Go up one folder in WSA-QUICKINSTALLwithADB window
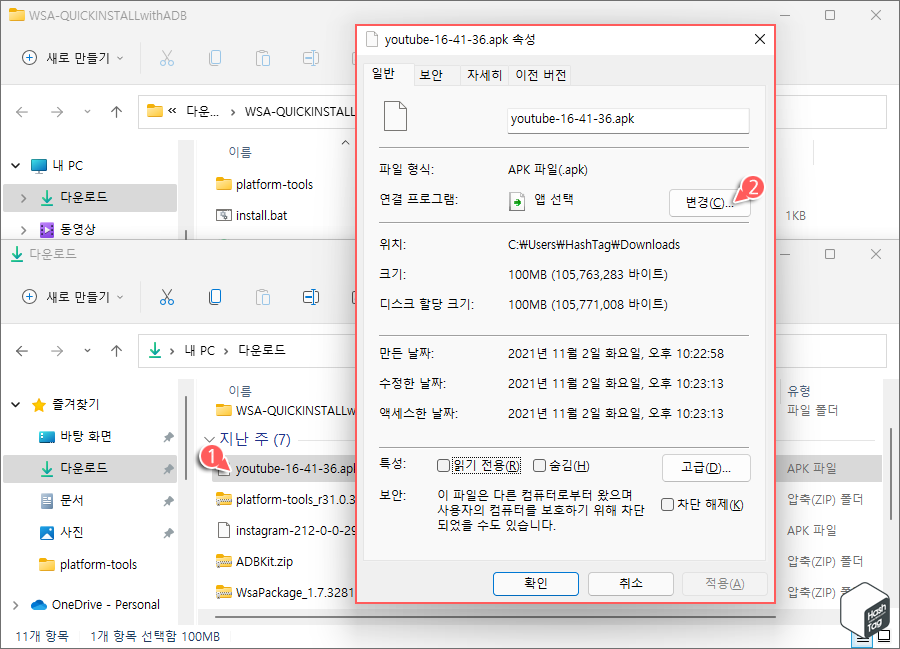The width and height of the screenshot is (900, 649). pos(117,112)
